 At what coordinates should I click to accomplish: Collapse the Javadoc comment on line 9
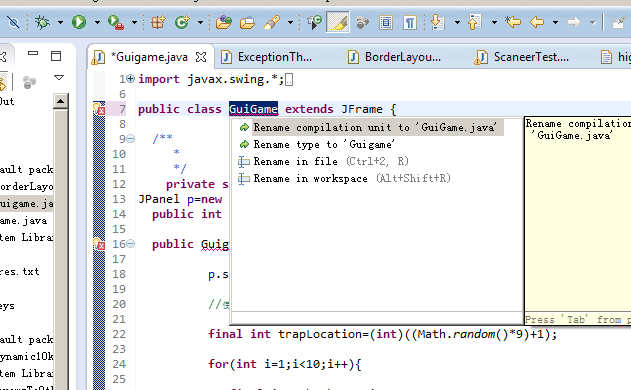click(x=131, y=139)
